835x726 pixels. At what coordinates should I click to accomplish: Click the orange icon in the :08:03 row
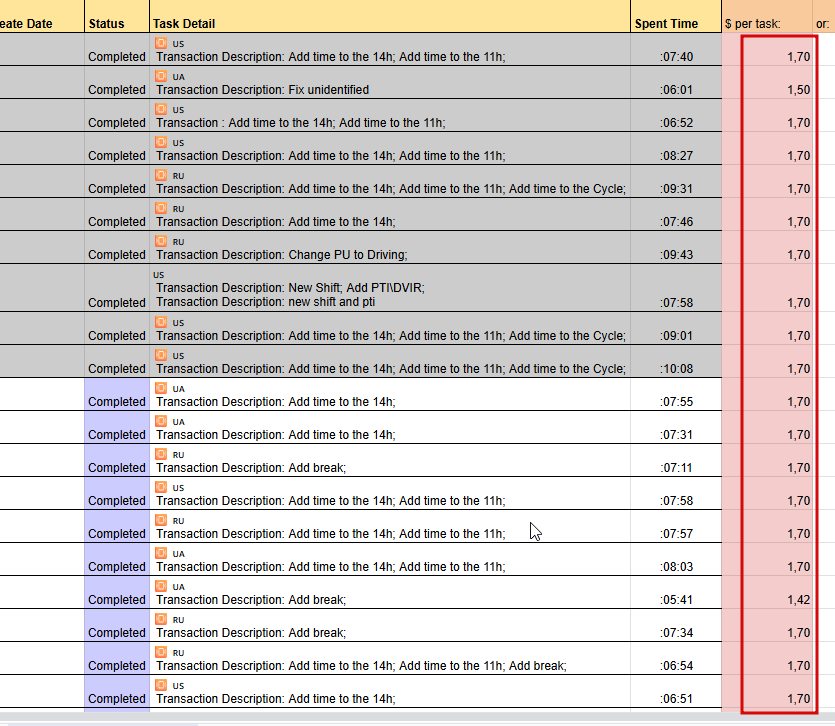161,553
